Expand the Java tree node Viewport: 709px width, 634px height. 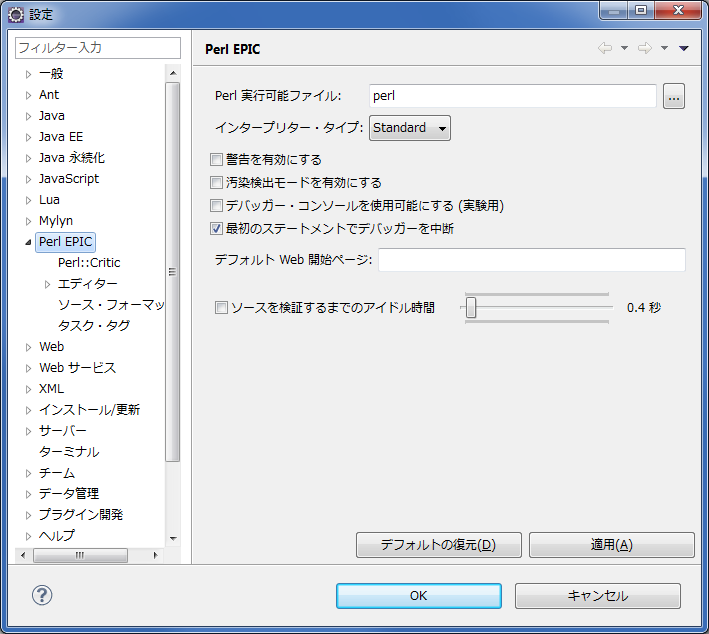click(x=28, y=116)
